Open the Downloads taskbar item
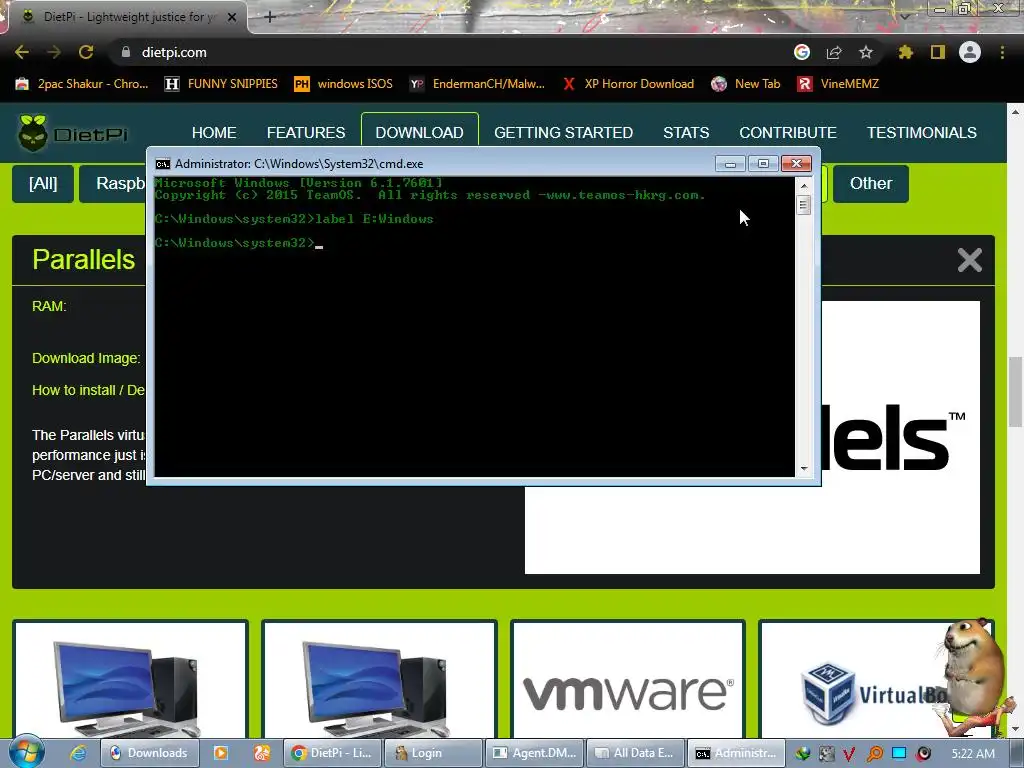The width and height of the screenshot is (1024, 768). 148,753
